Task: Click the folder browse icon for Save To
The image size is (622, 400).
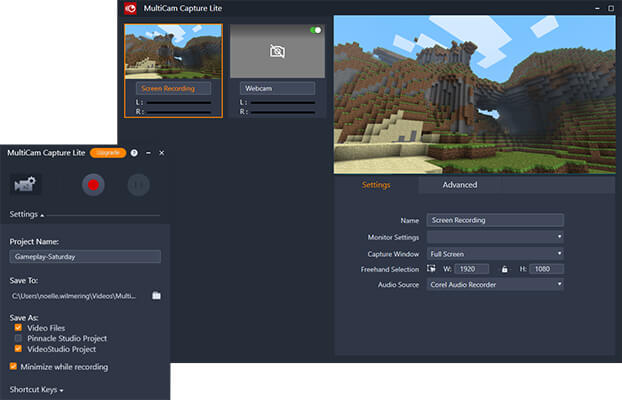Action: (x=156, y=296)
